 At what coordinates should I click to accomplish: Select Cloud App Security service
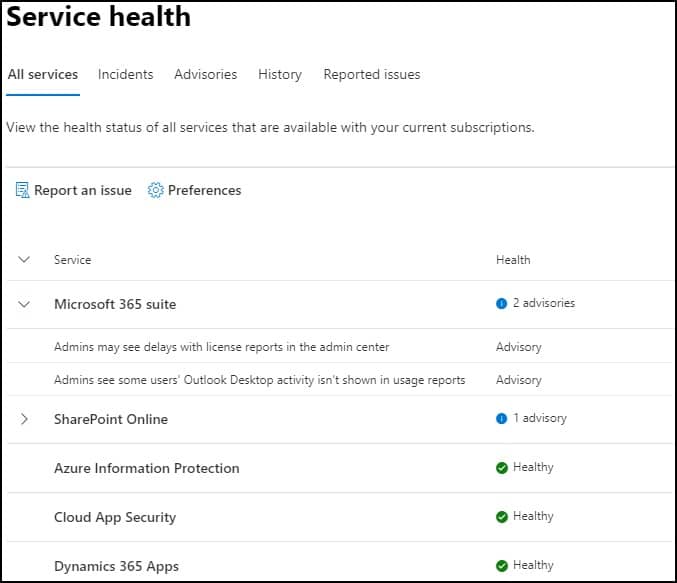(115, 517)
